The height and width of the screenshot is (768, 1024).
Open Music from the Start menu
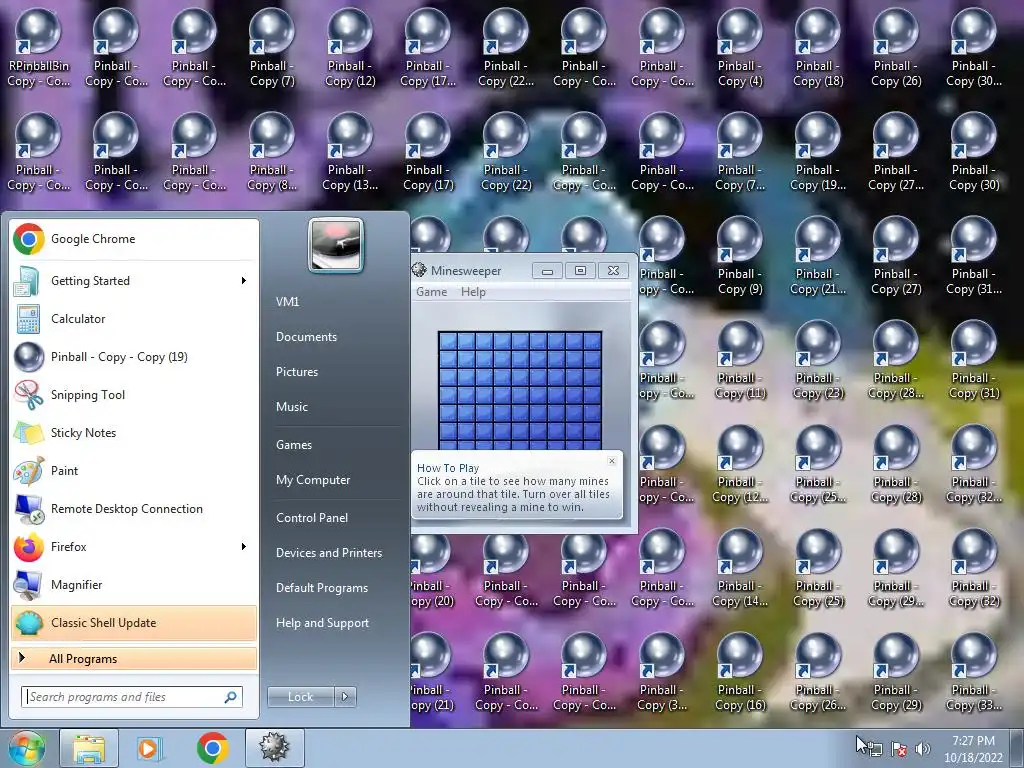pos(292,407)
